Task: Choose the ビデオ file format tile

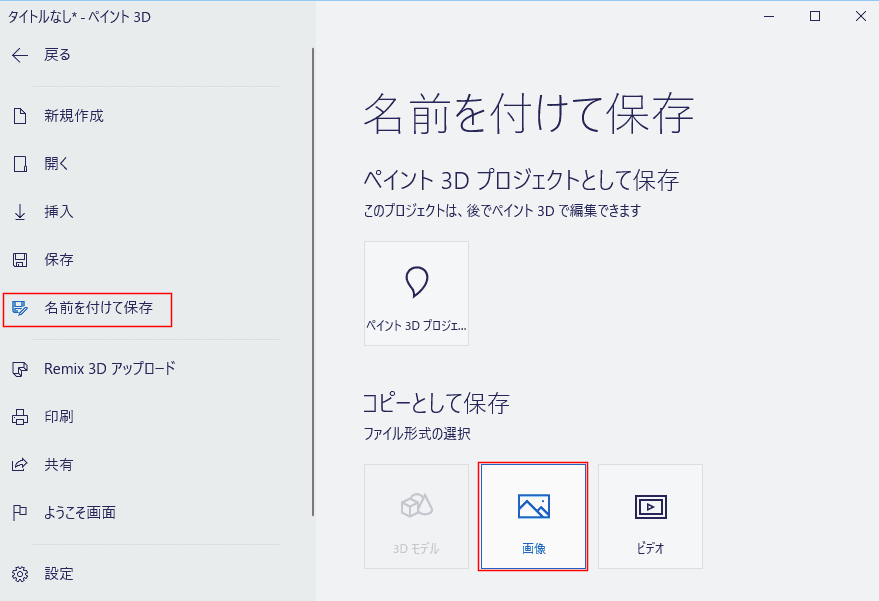Action: (x=650, y=516)
